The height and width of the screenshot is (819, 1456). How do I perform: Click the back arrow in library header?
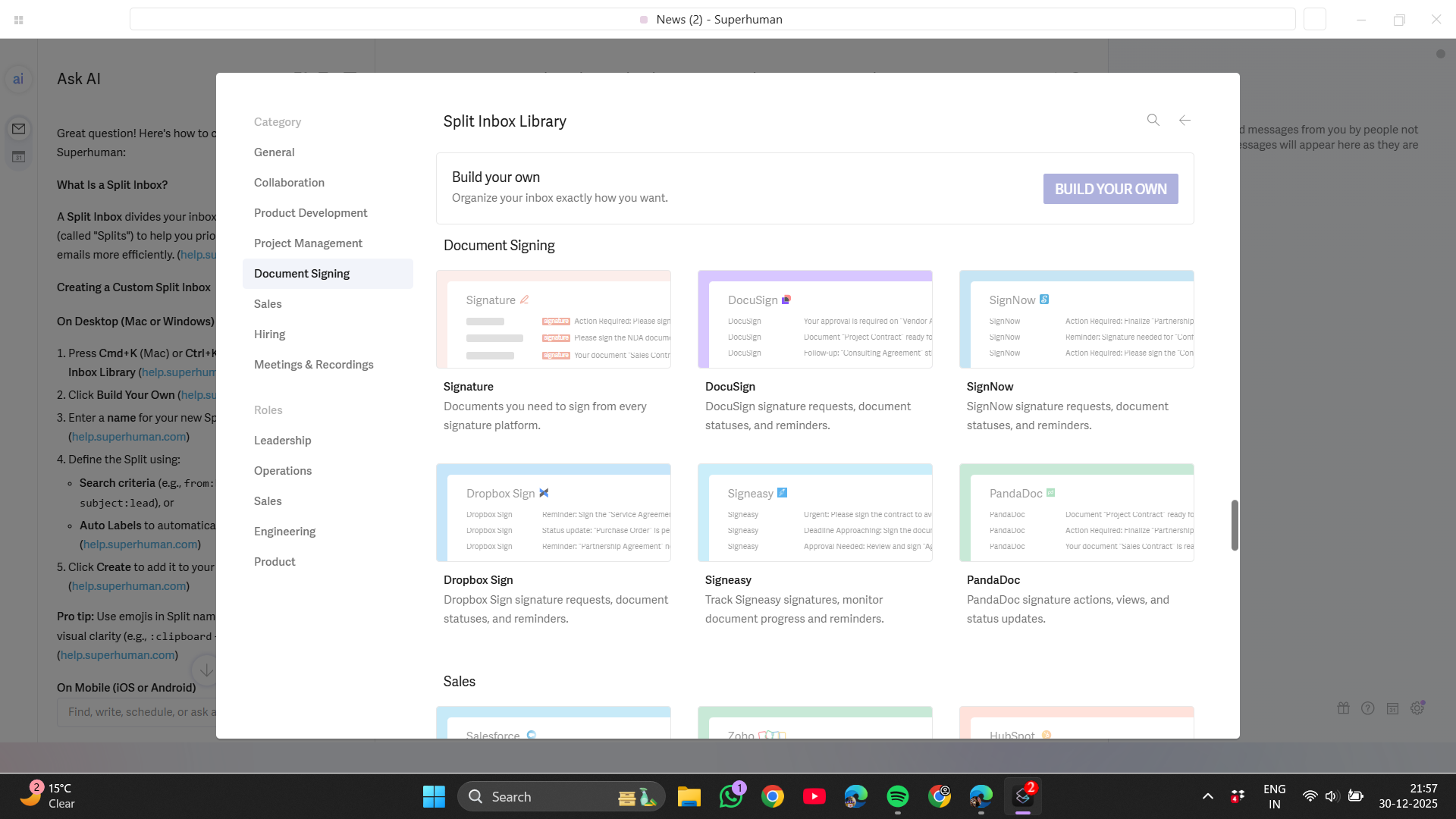tap(1185, 120)
